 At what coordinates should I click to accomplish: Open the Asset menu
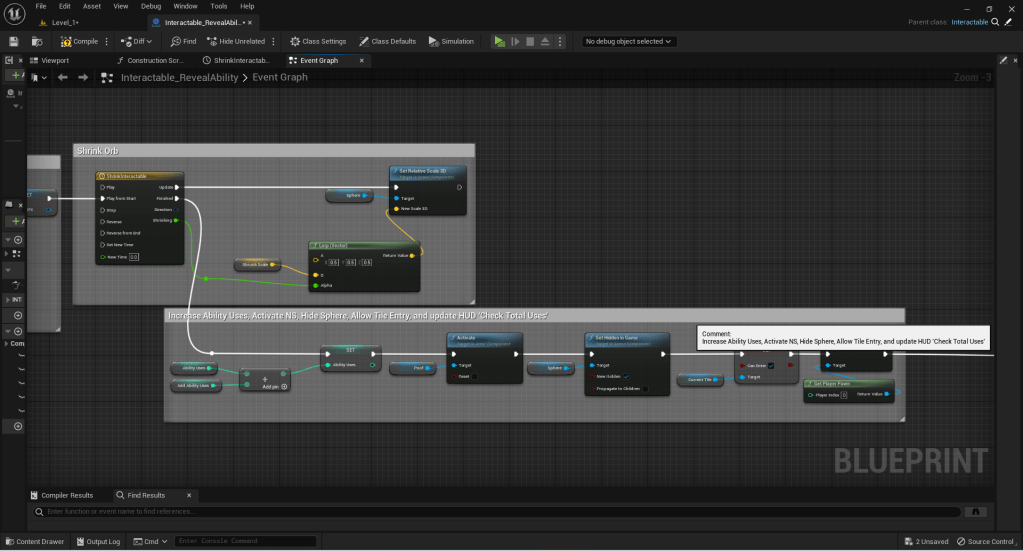pyautogui.click(x=92, y=6)
